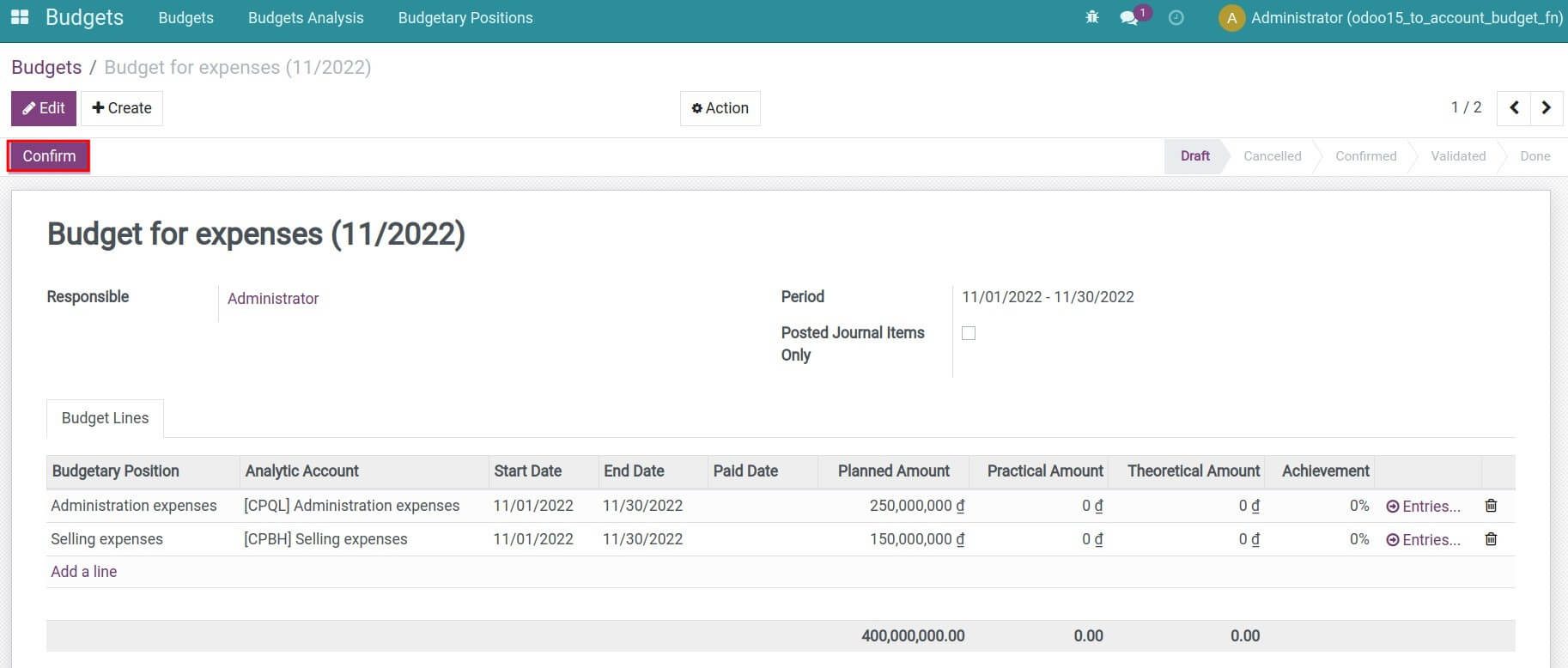Image resolution: width=1568 pixels, height=668 pixels.
Task: Sort by Planned Amount column header
Action: tap(893, 471)
